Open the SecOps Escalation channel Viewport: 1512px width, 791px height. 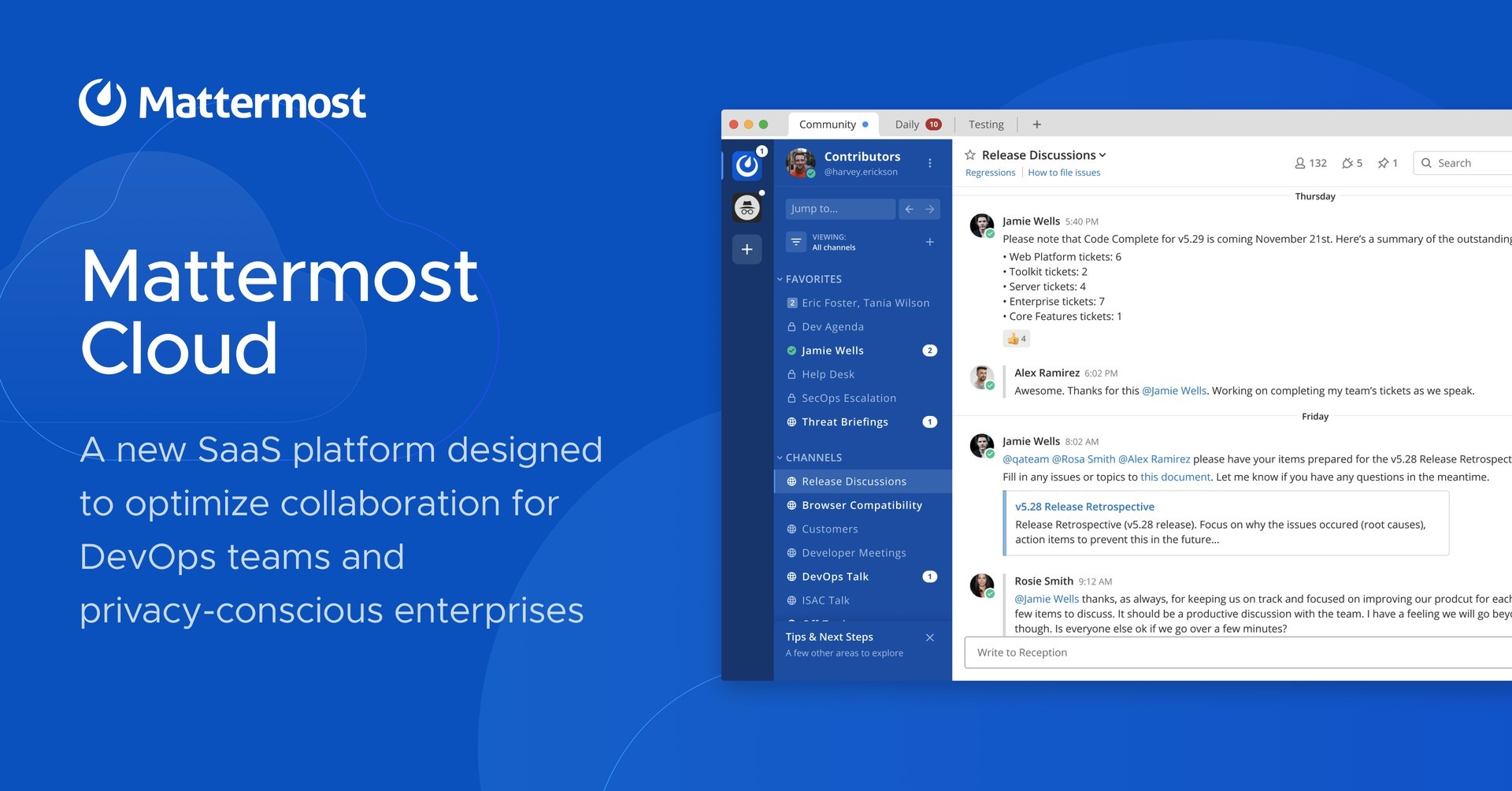point(863,399)
